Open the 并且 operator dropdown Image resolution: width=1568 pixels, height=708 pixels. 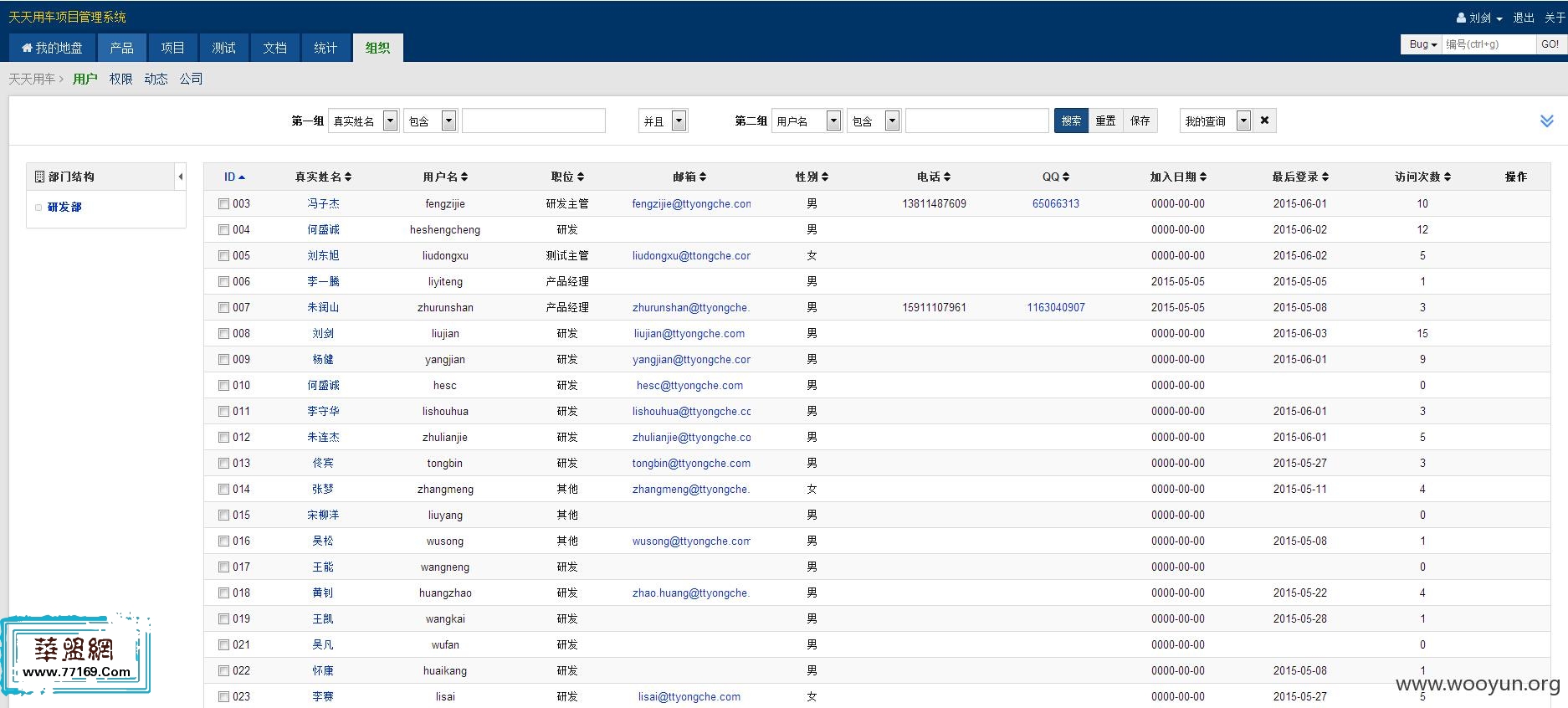point(679,121)
